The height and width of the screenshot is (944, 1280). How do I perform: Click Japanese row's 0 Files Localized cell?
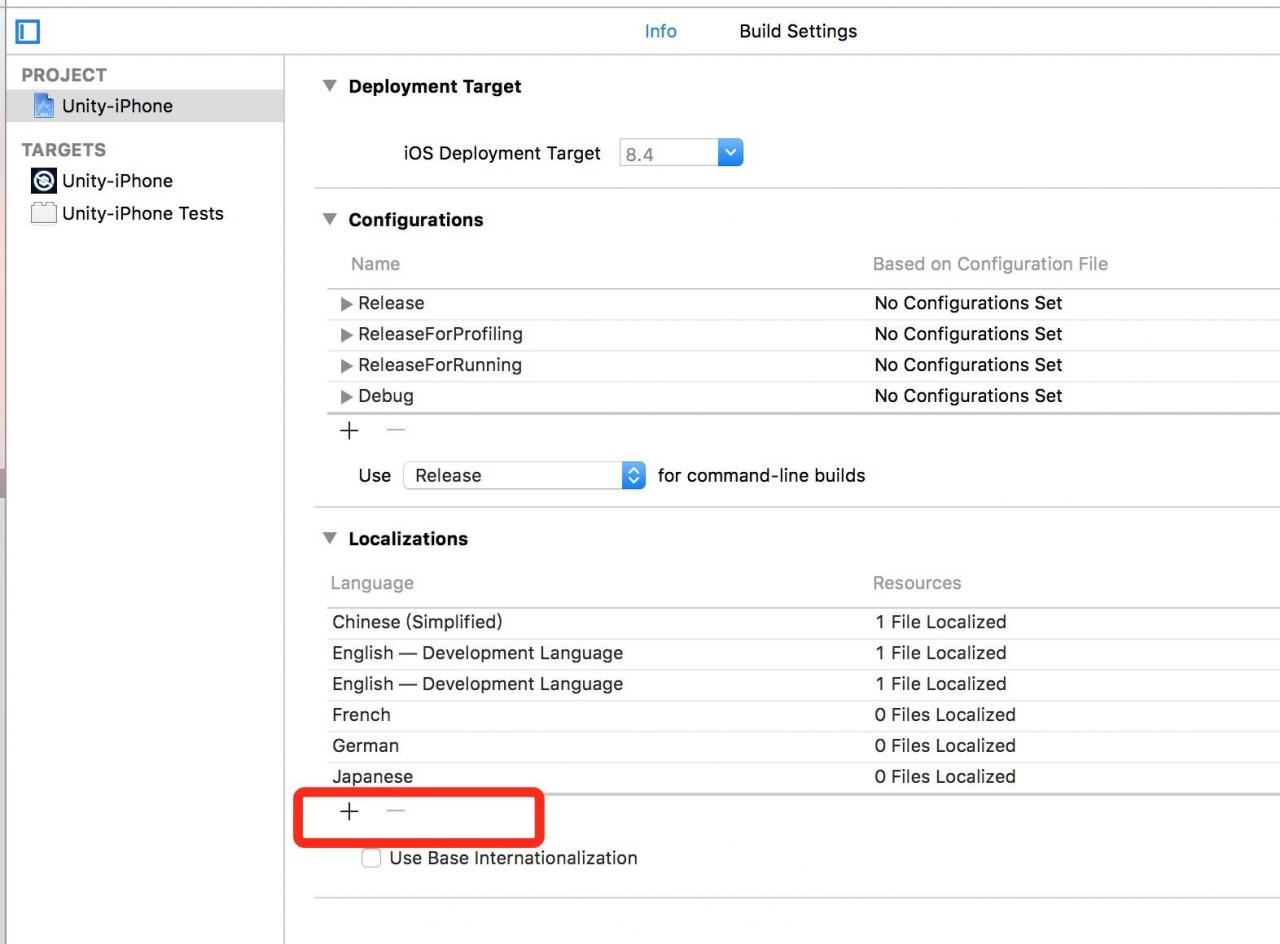pyautogui.click(x=945, y=777)
